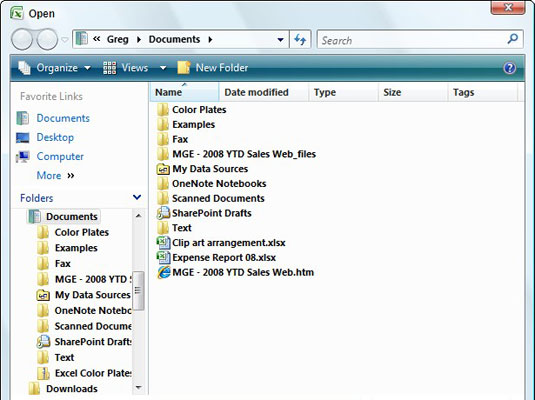Select OneNote Notebooks in Folders tree
535x400 pixels.
(x=92, y=310)
